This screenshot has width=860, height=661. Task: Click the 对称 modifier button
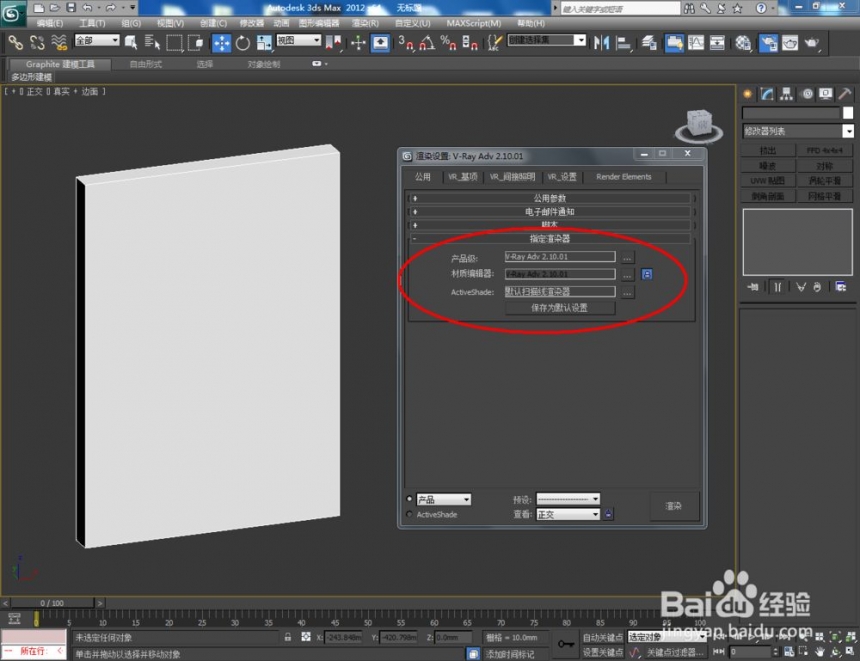(x=824, y=166)
